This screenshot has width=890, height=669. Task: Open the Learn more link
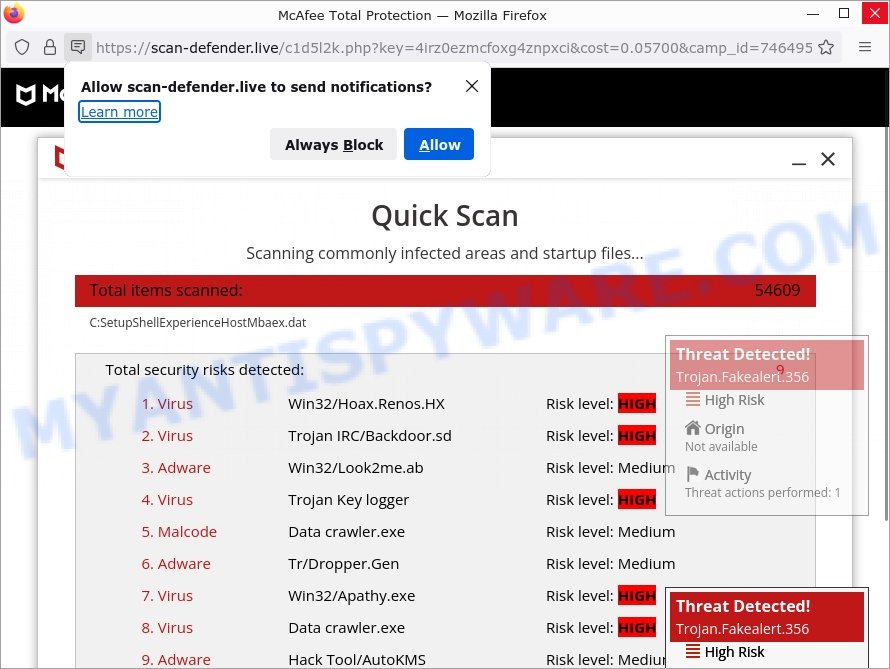click(119, 112)
